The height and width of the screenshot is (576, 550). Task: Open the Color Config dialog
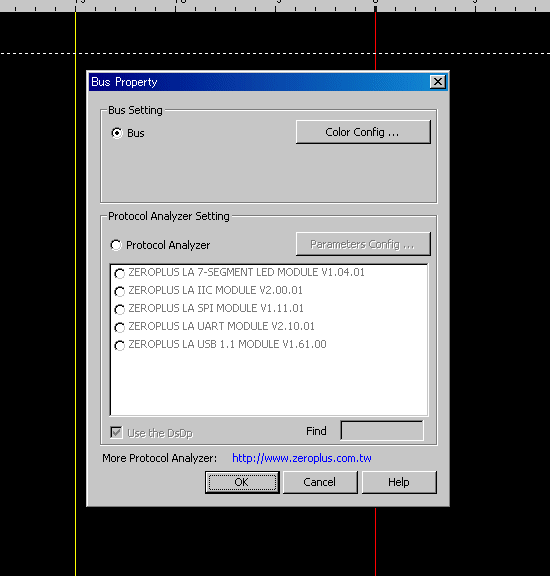pos(363,132)
